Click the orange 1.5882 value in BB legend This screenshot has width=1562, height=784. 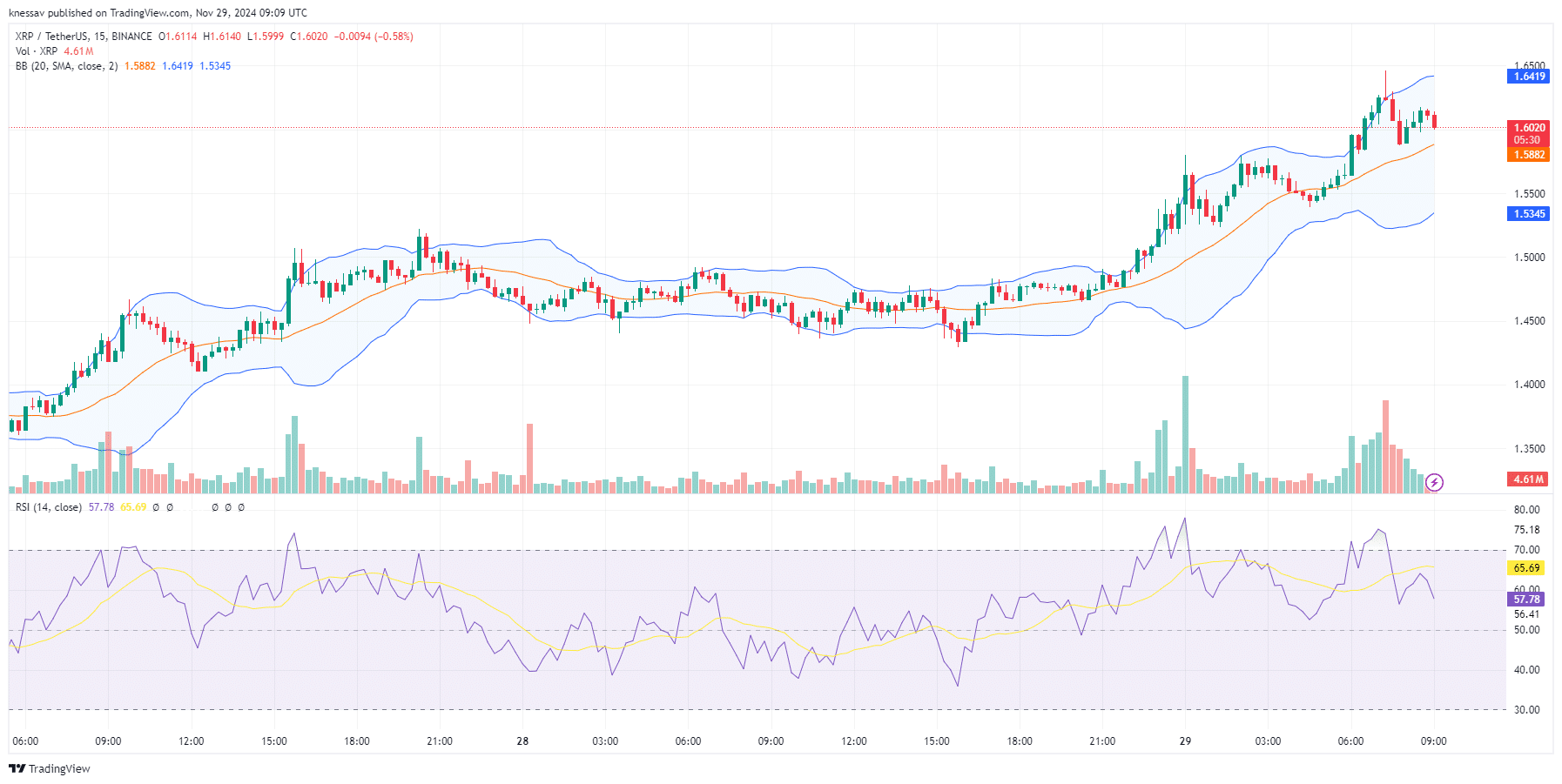[x=140, y=66]
